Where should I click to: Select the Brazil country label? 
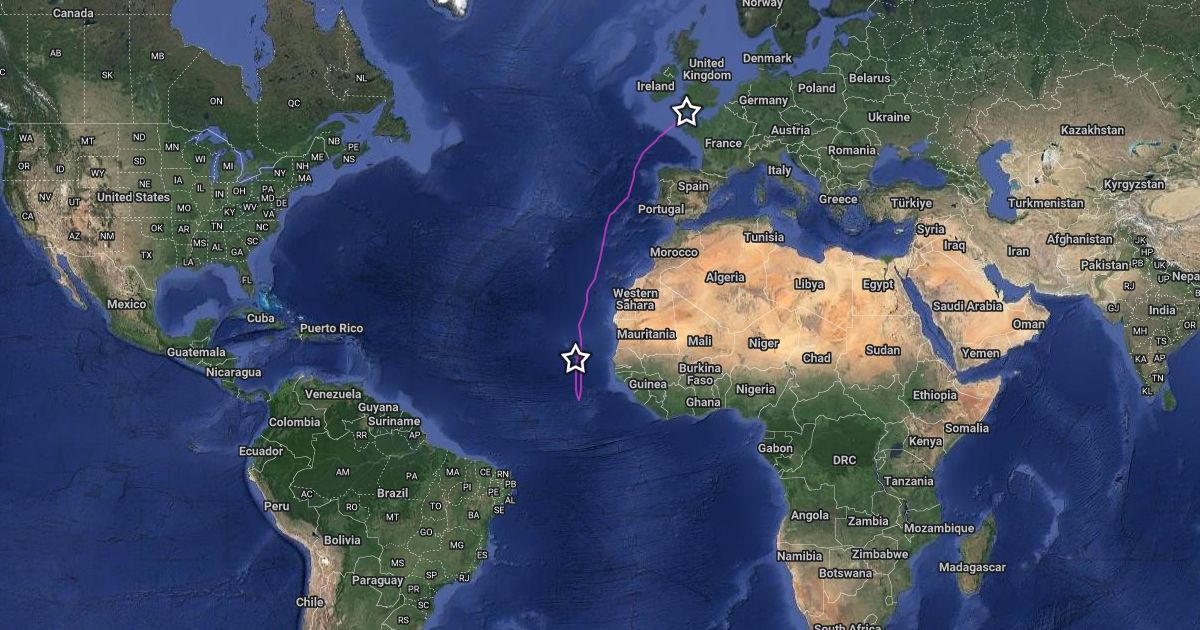pos(393,493)
